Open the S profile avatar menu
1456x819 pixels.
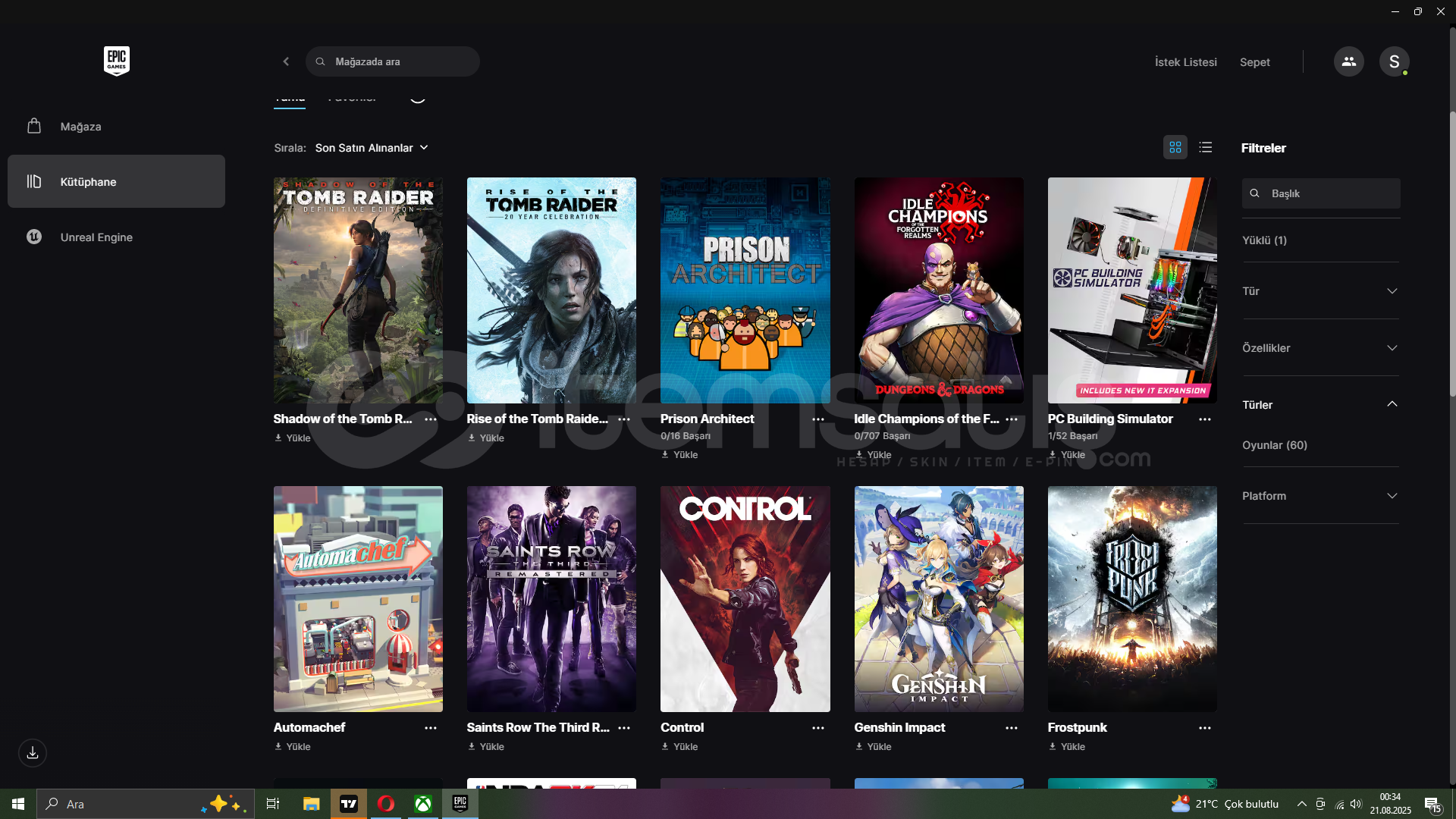click(x=1394, y=61)
